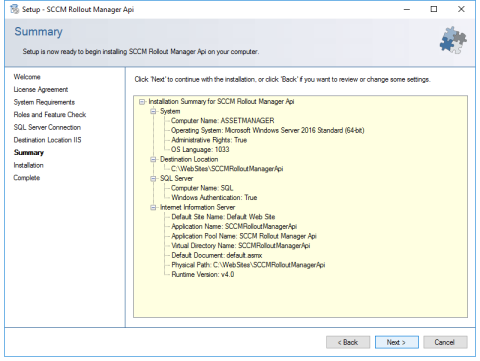Collapse the Destination Location node
480x361 pixels.
click(x=153, y=159)
